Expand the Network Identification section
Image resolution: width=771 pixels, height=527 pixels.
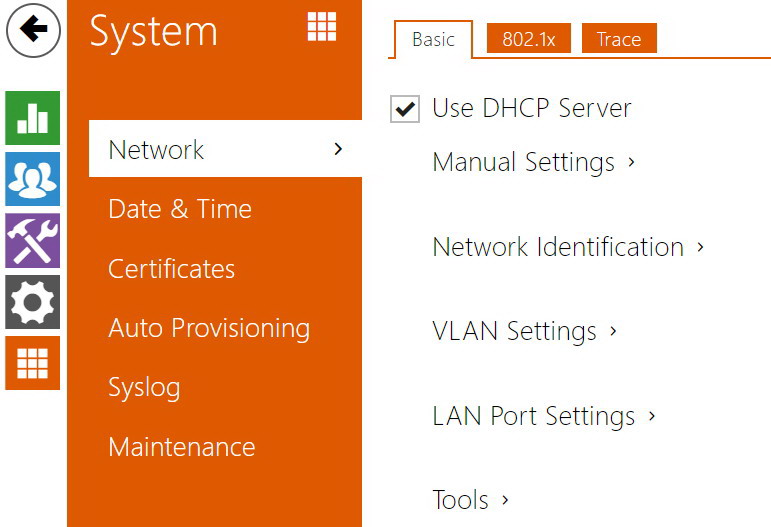tap(568, 247)
